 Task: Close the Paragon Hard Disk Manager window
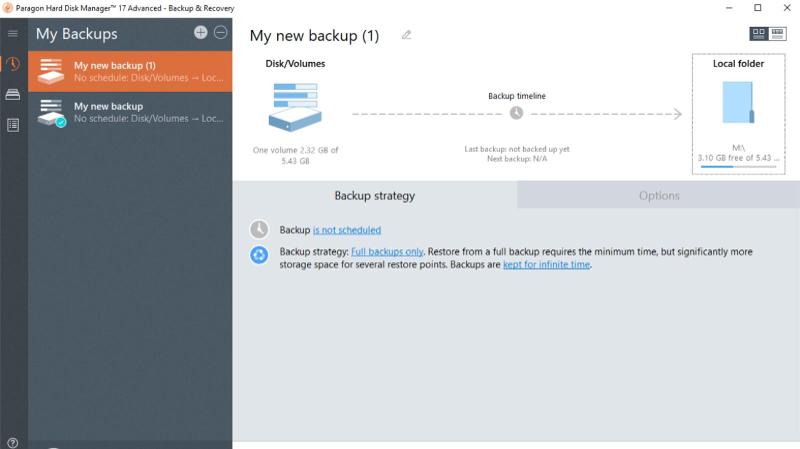(x=787, y=8)
